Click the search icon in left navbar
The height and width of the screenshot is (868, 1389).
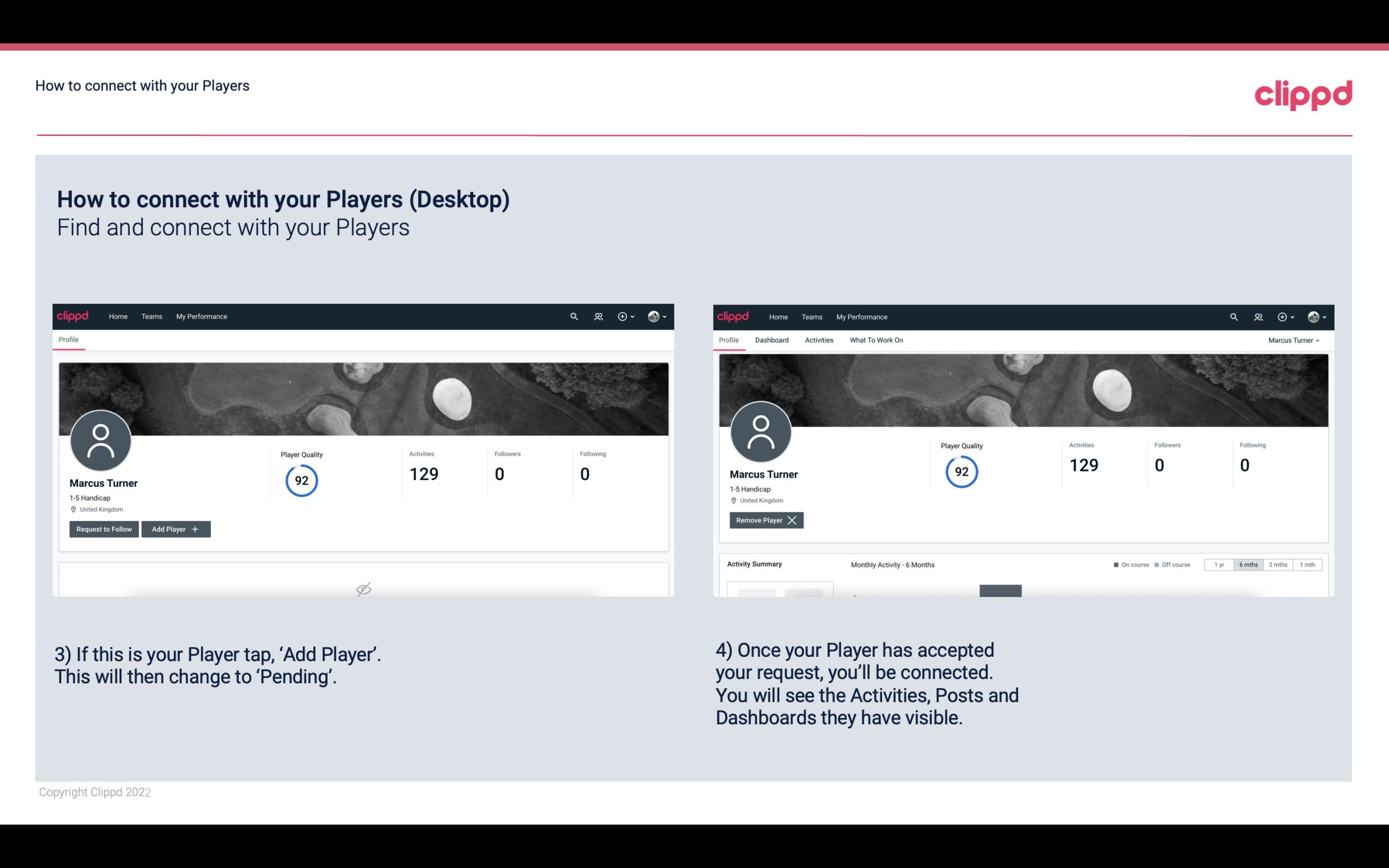pos(573,316)
